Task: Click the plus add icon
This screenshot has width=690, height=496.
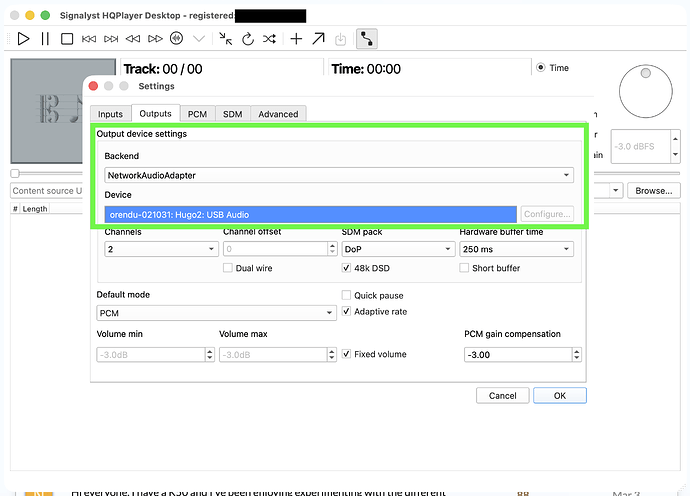Action: [x=296, y=39]
